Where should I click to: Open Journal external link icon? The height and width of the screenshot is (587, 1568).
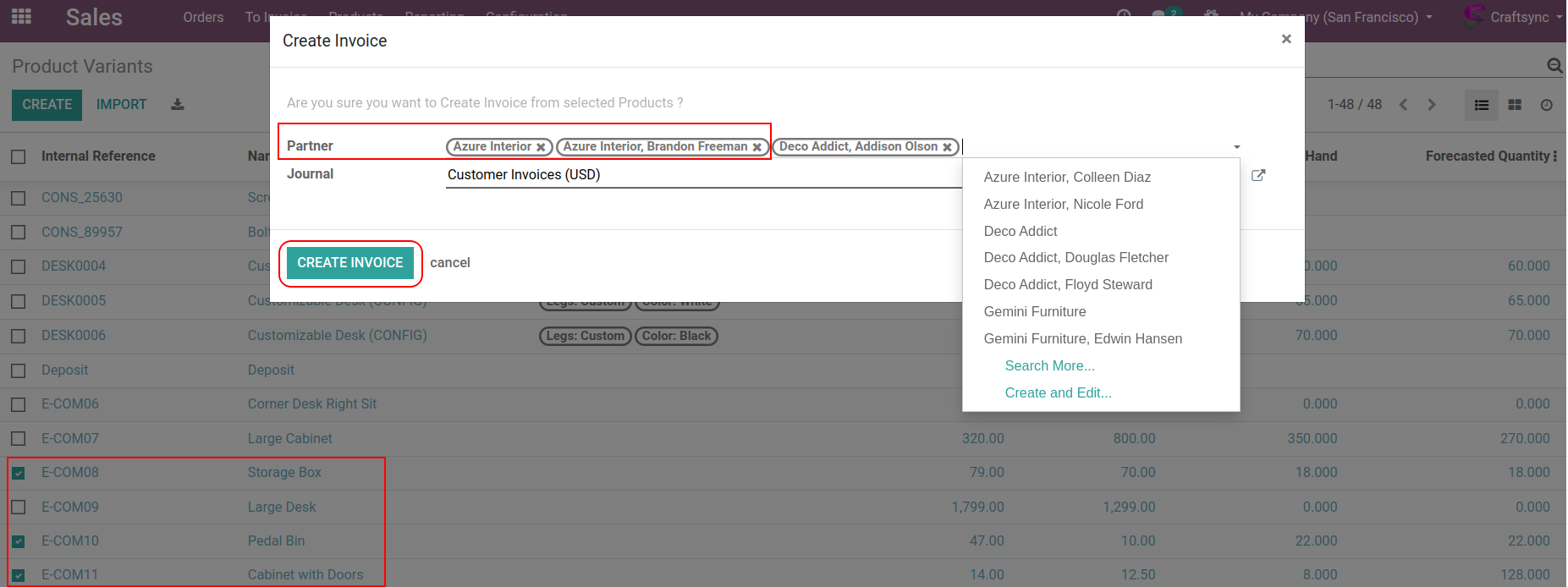[1257, 175]
